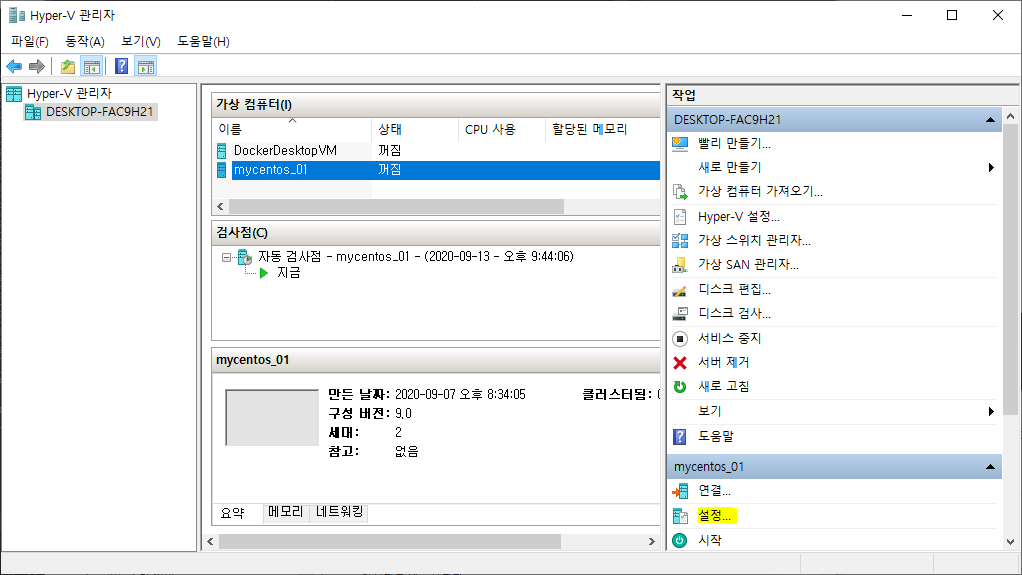The width and height of the screenshot is (1022, 575).
Task: Click the 설정 settings icon for mycentos_01
Action: [x=680, y=516]
